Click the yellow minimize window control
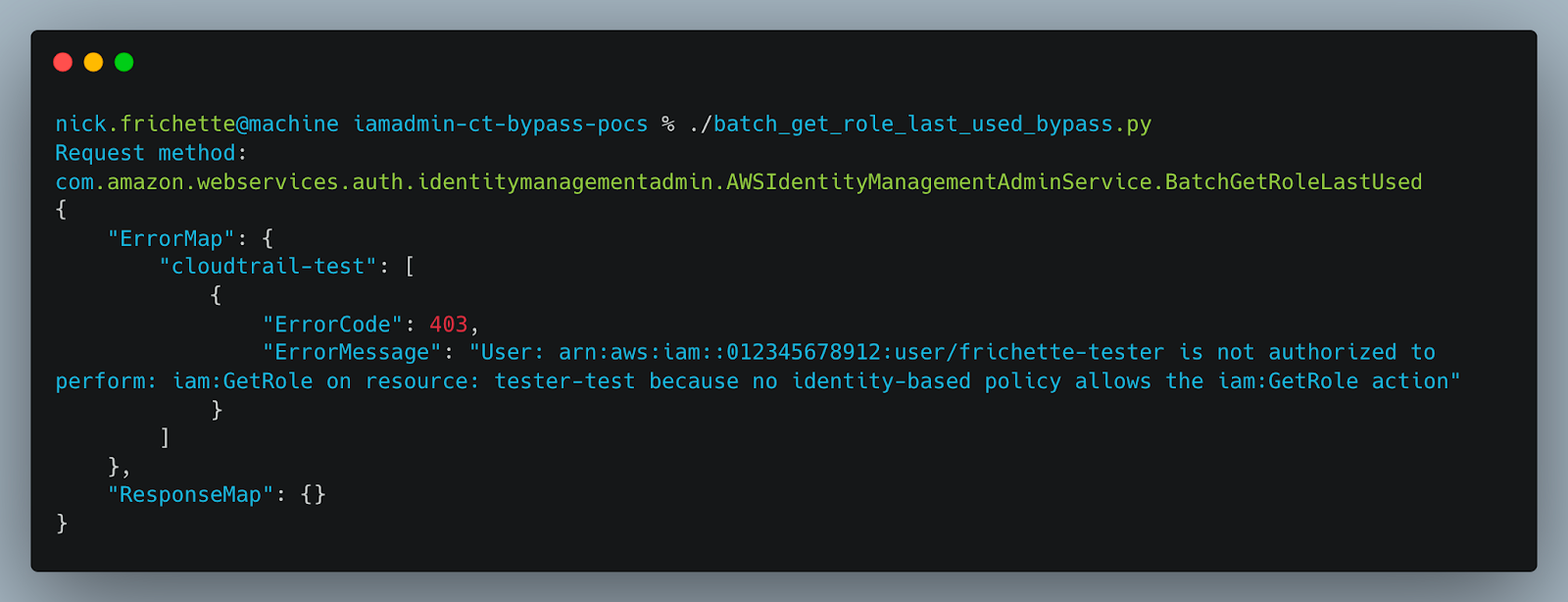Screen dimensions: 1568x602 tap(93, 61)
